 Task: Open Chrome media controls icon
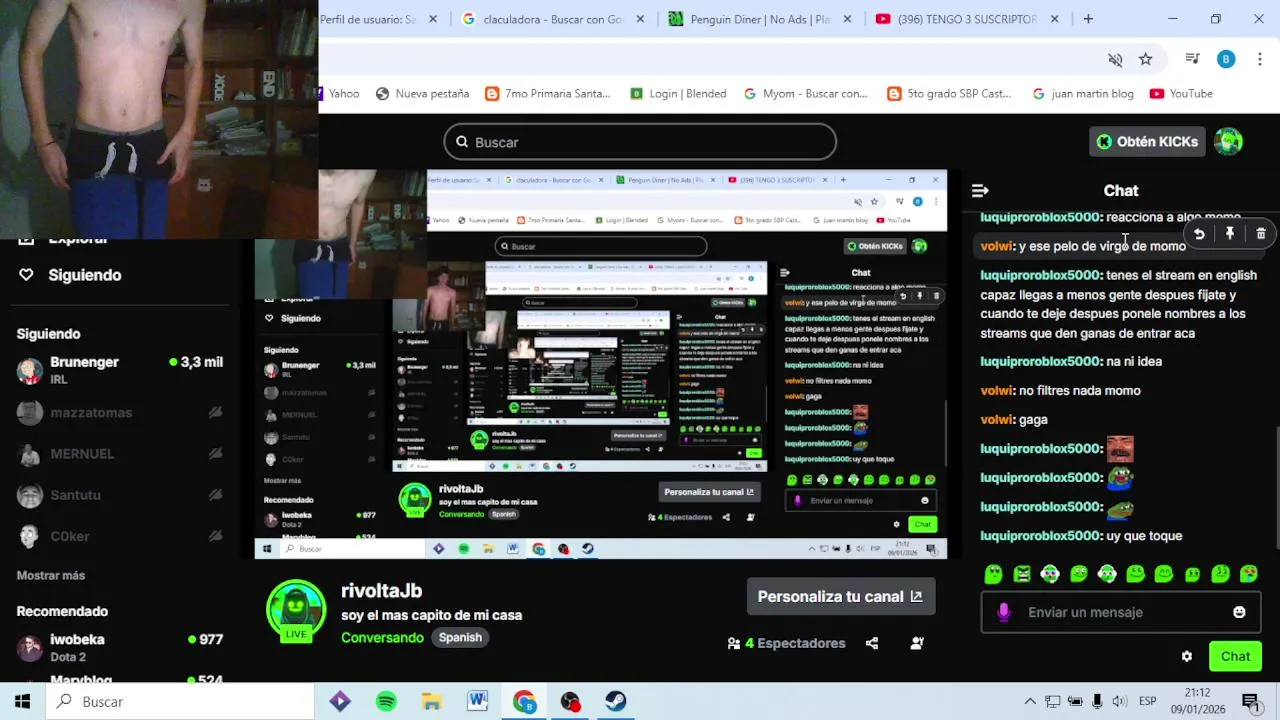tap(1192, 59)
